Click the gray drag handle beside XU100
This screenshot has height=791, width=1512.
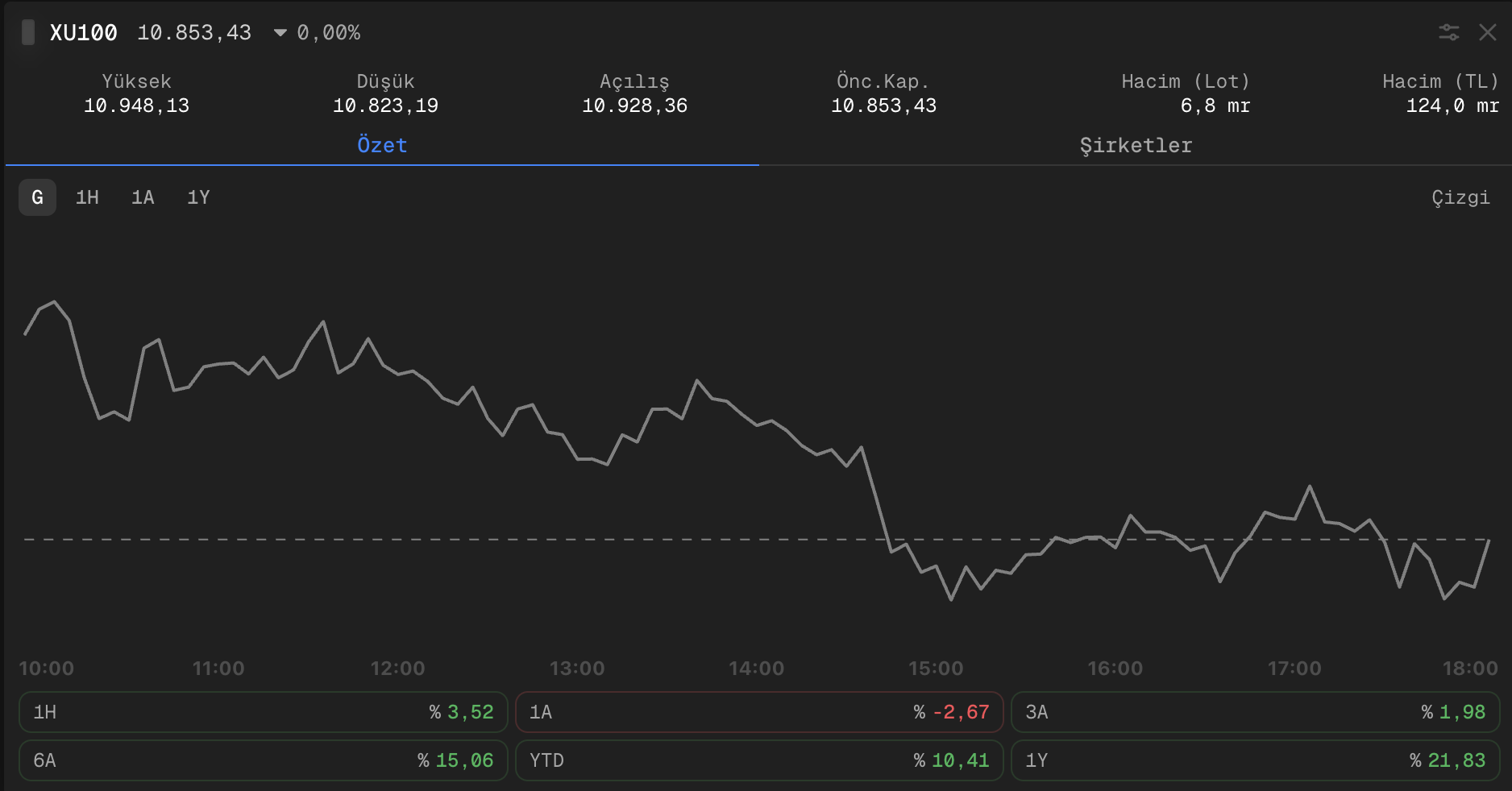[28, 32]
